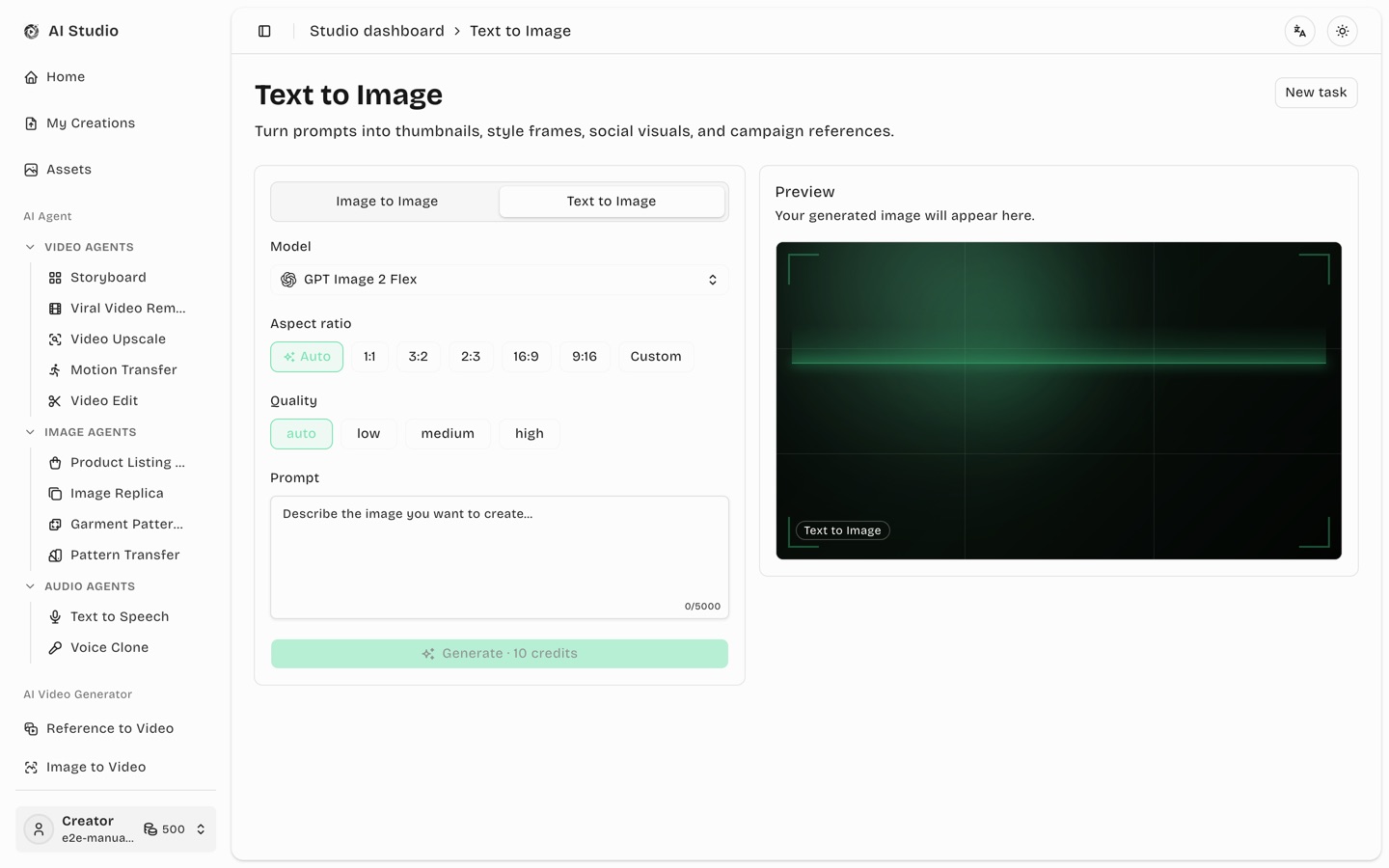Open the language translation icon
Viewport: 1389px width, 868px height.
tap(1300, 31)
